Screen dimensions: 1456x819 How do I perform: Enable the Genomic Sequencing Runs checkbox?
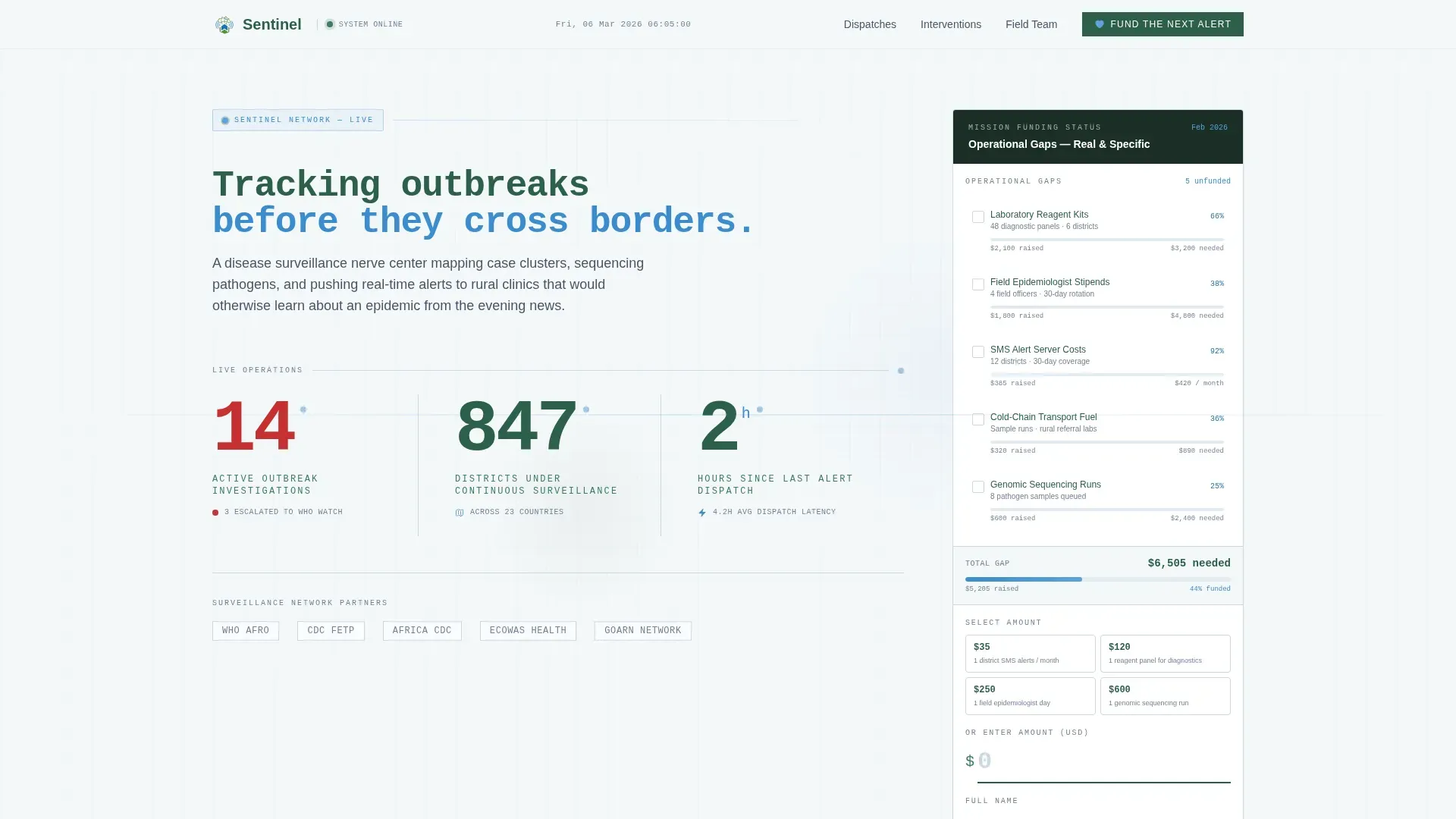978,487
